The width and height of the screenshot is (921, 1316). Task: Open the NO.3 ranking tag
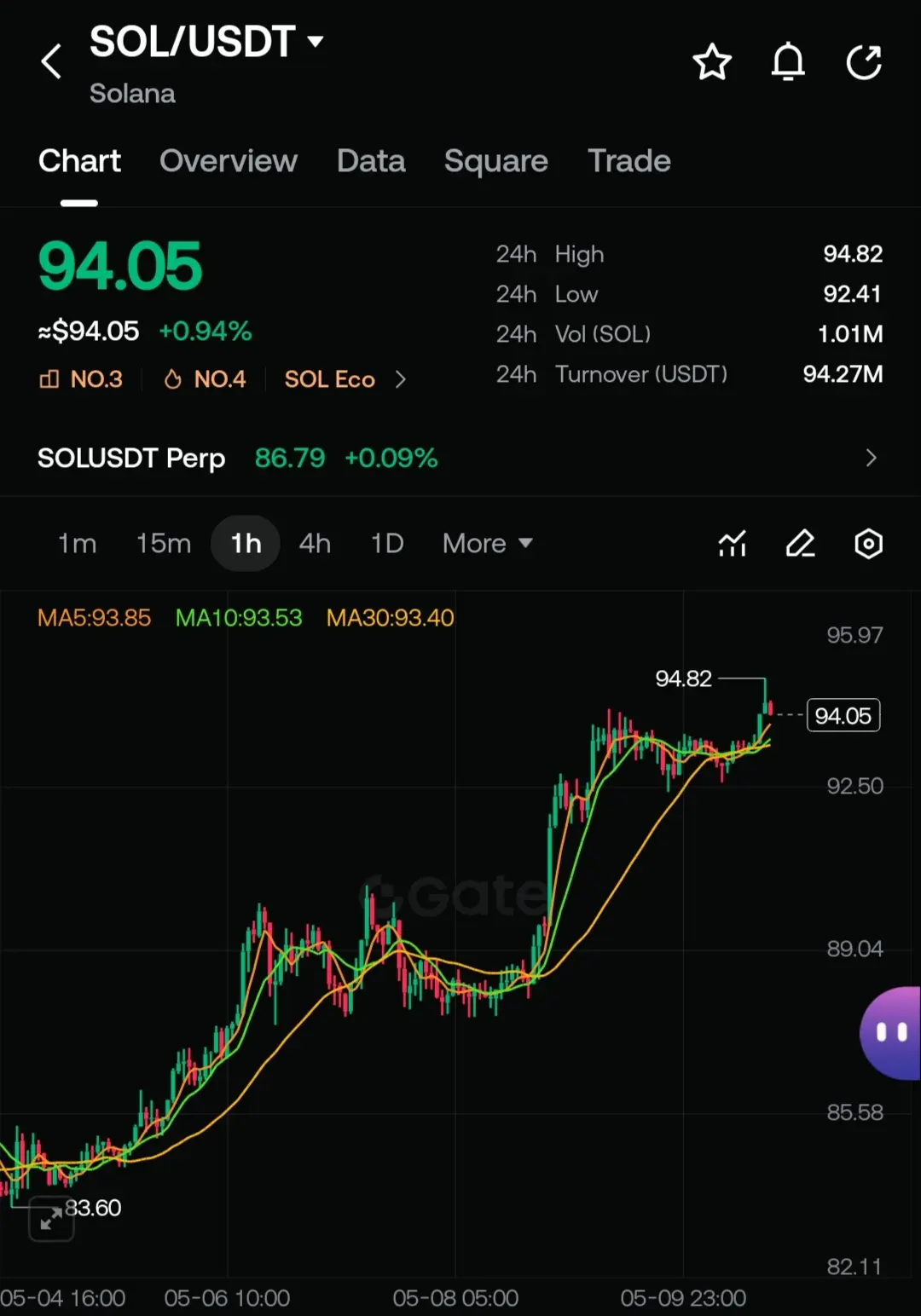click(x=82, y=379)
